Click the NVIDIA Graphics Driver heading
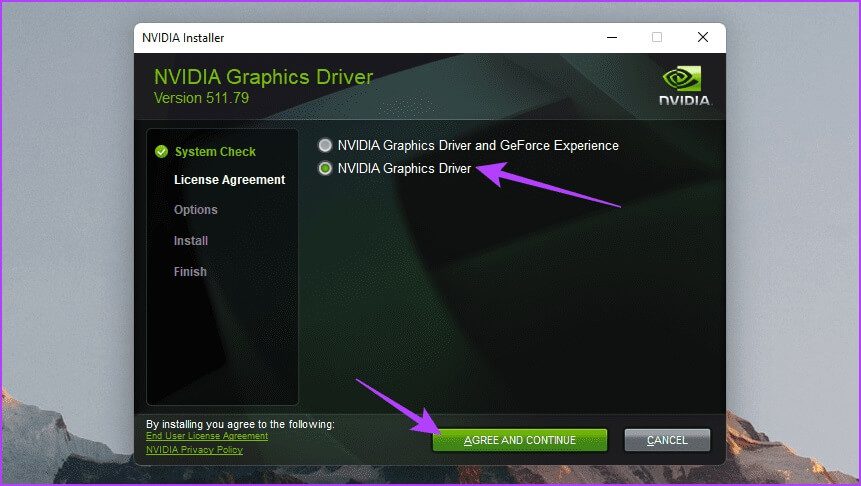Screen dimensions: 861x486 tap(264, 77)
